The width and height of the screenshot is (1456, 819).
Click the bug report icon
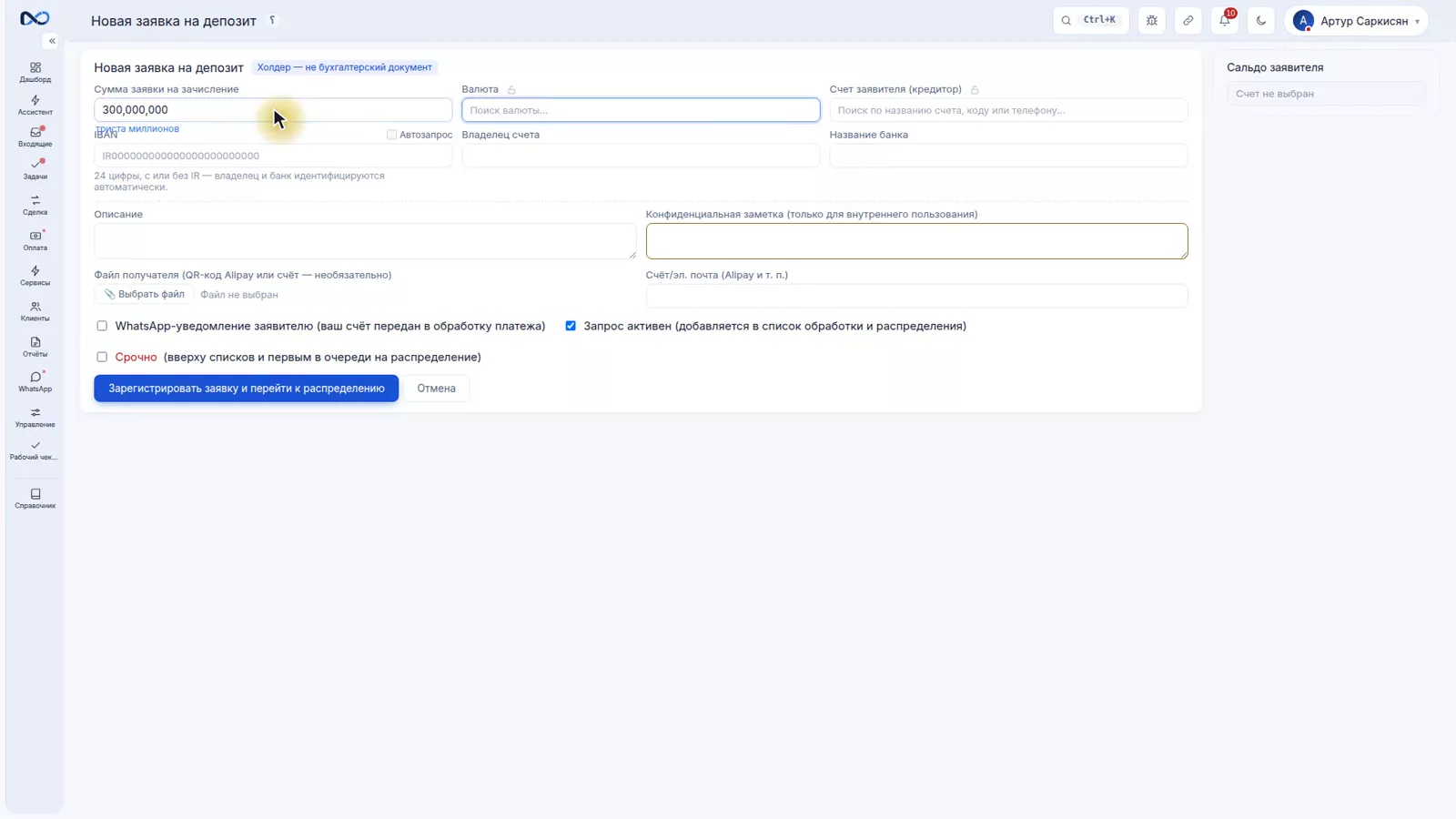pos(1152,20)
